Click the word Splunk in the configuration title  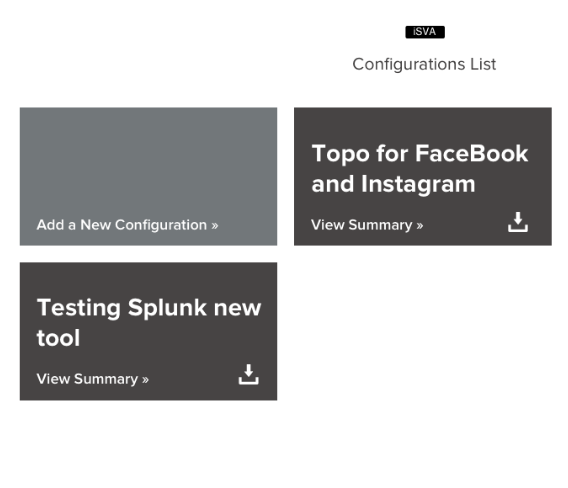[167, 308]
